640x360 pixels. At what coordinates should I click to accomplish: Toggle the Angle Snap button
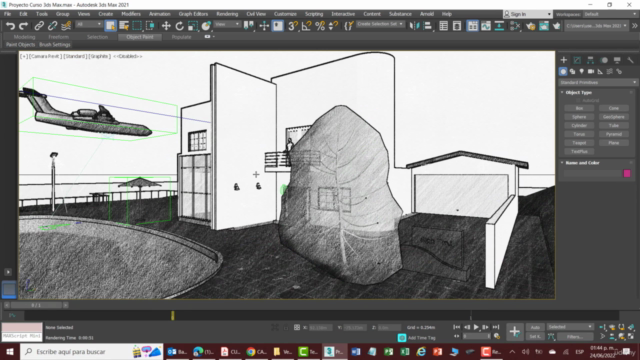(x=306, y=26)
